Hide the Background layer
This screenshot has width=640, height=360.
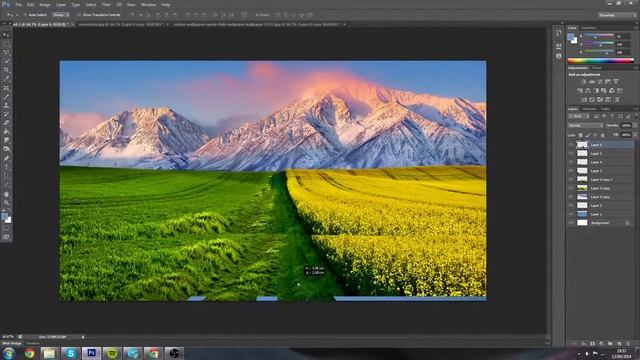pos(571,223)
